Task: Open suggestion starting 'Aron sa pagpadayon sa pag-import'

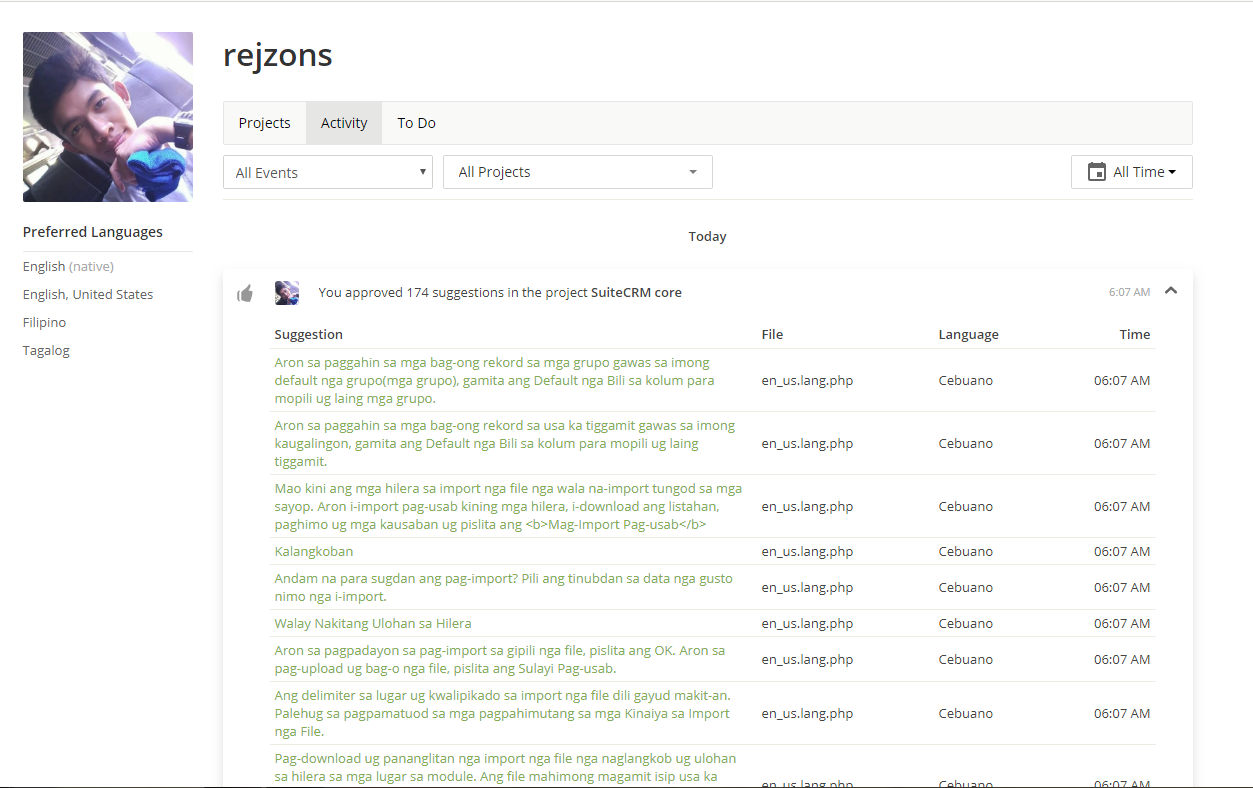Action: tap(500, 659)
